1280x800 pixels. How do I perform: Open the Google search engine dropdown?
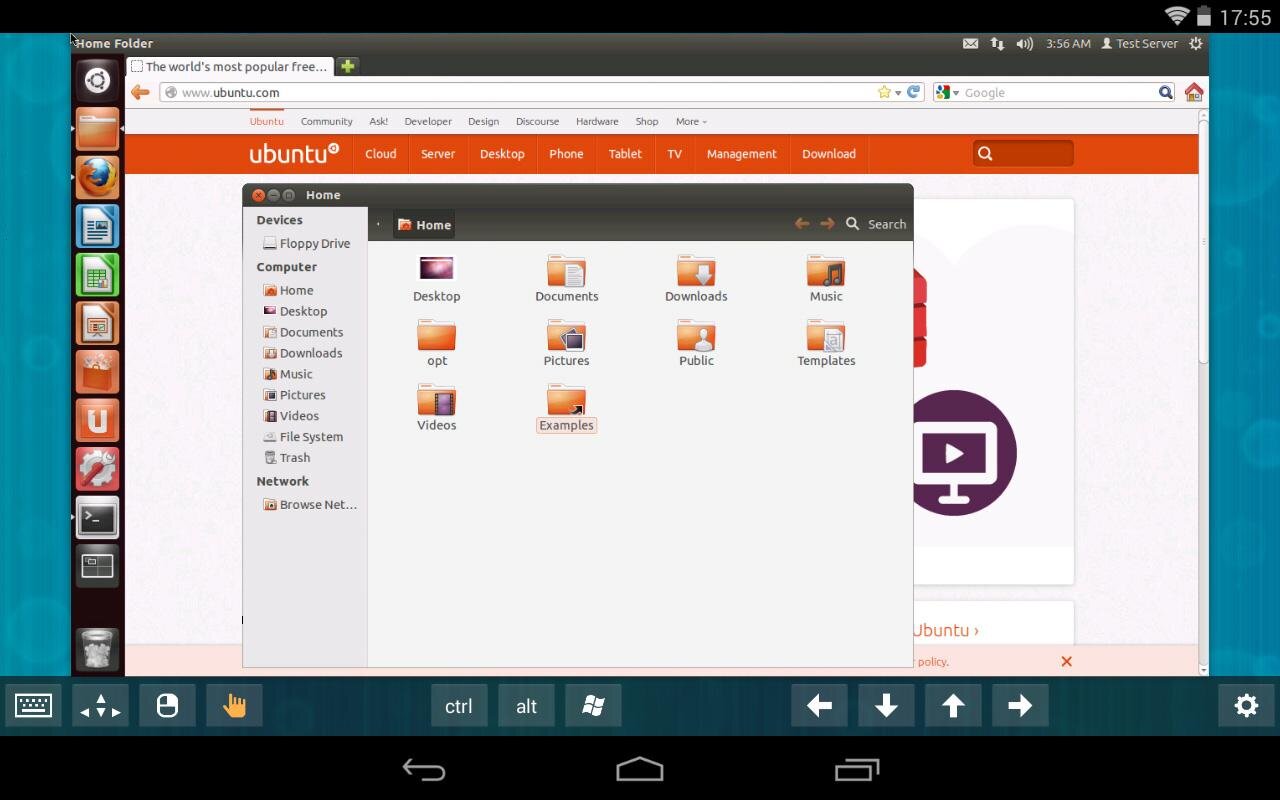click(x=946, y=93)
